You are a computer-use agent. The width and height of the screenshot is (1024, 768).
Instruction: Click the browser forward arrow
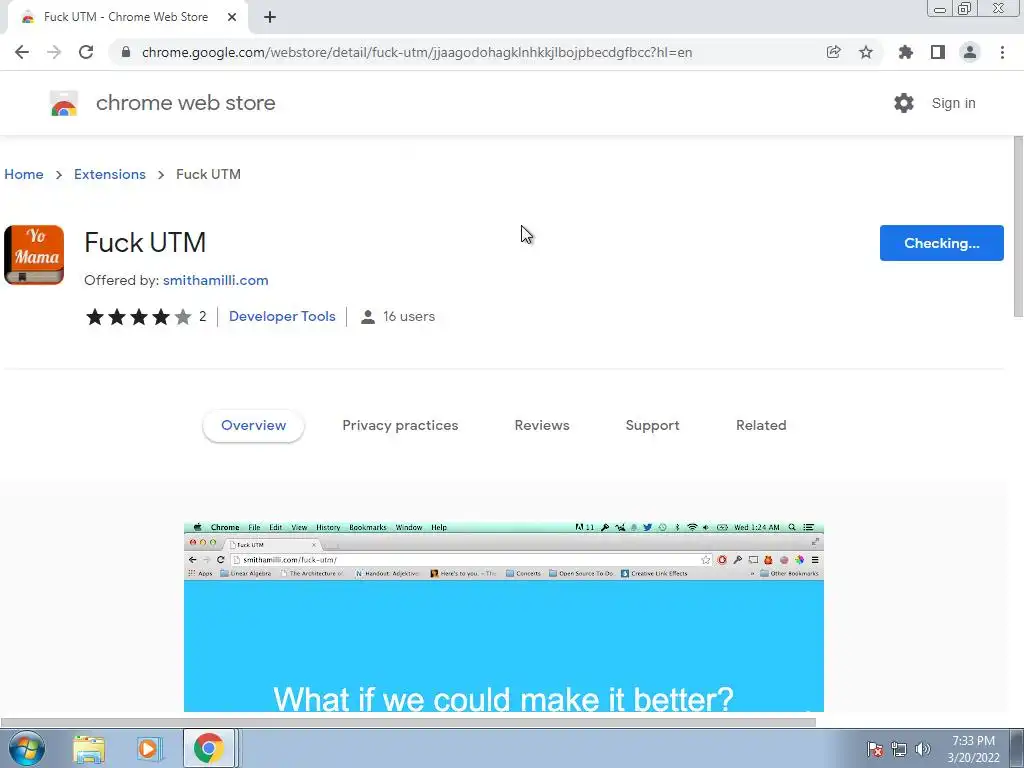coord(54,52)
